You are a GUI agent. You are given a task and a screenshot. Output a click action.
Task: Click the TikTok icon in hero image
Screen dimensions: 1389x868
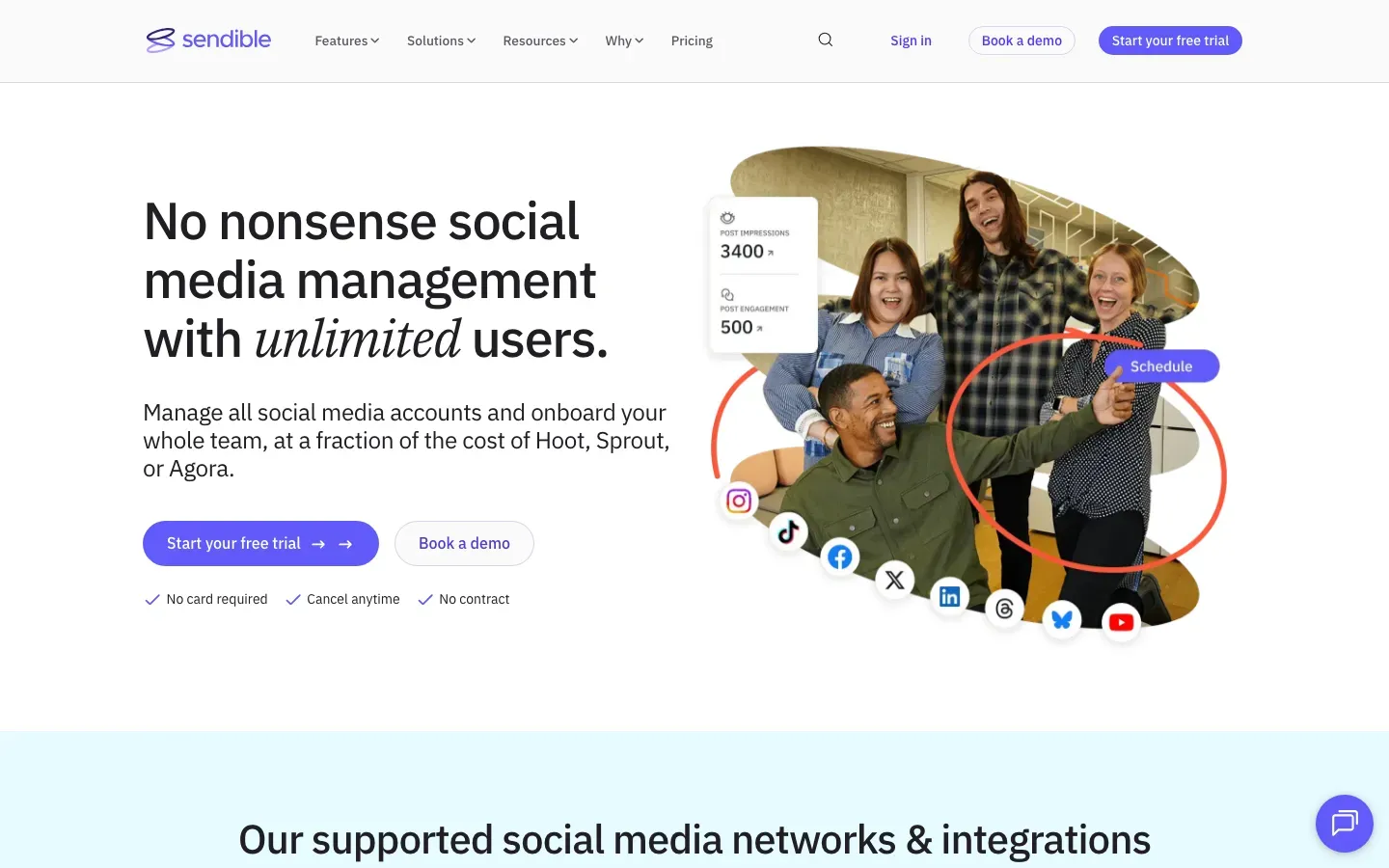(x=788, y=531)
